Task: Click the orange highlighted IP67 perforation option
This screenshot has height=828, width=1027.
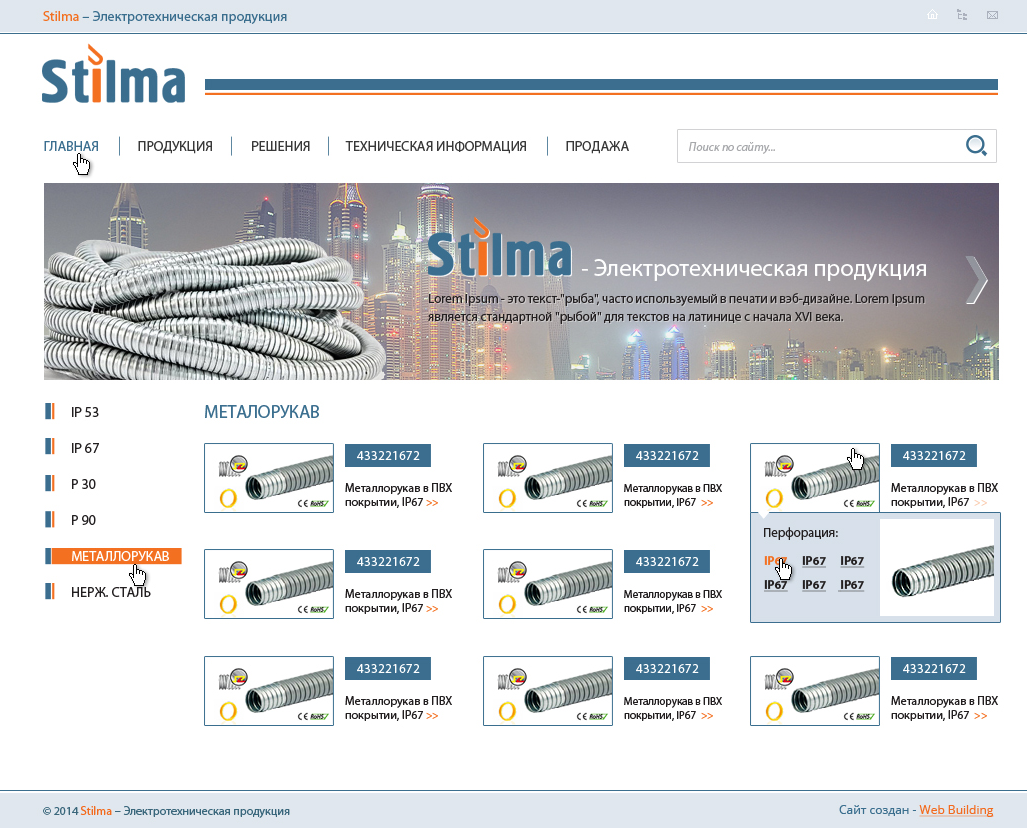Action: [775, 561]
